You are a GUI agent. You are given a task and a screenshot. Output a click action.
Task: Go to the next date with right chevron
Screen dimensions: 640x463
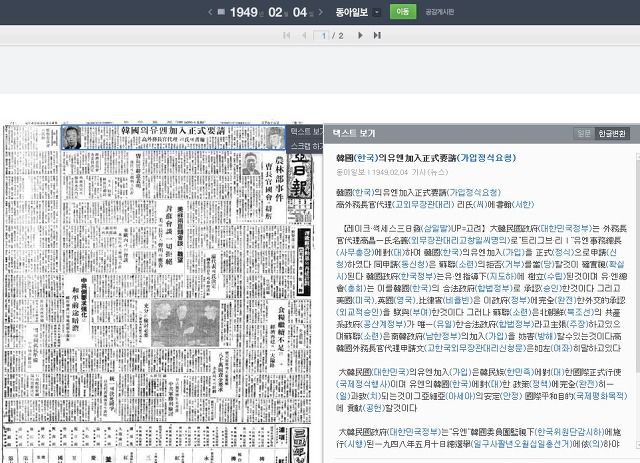(321, 12)
